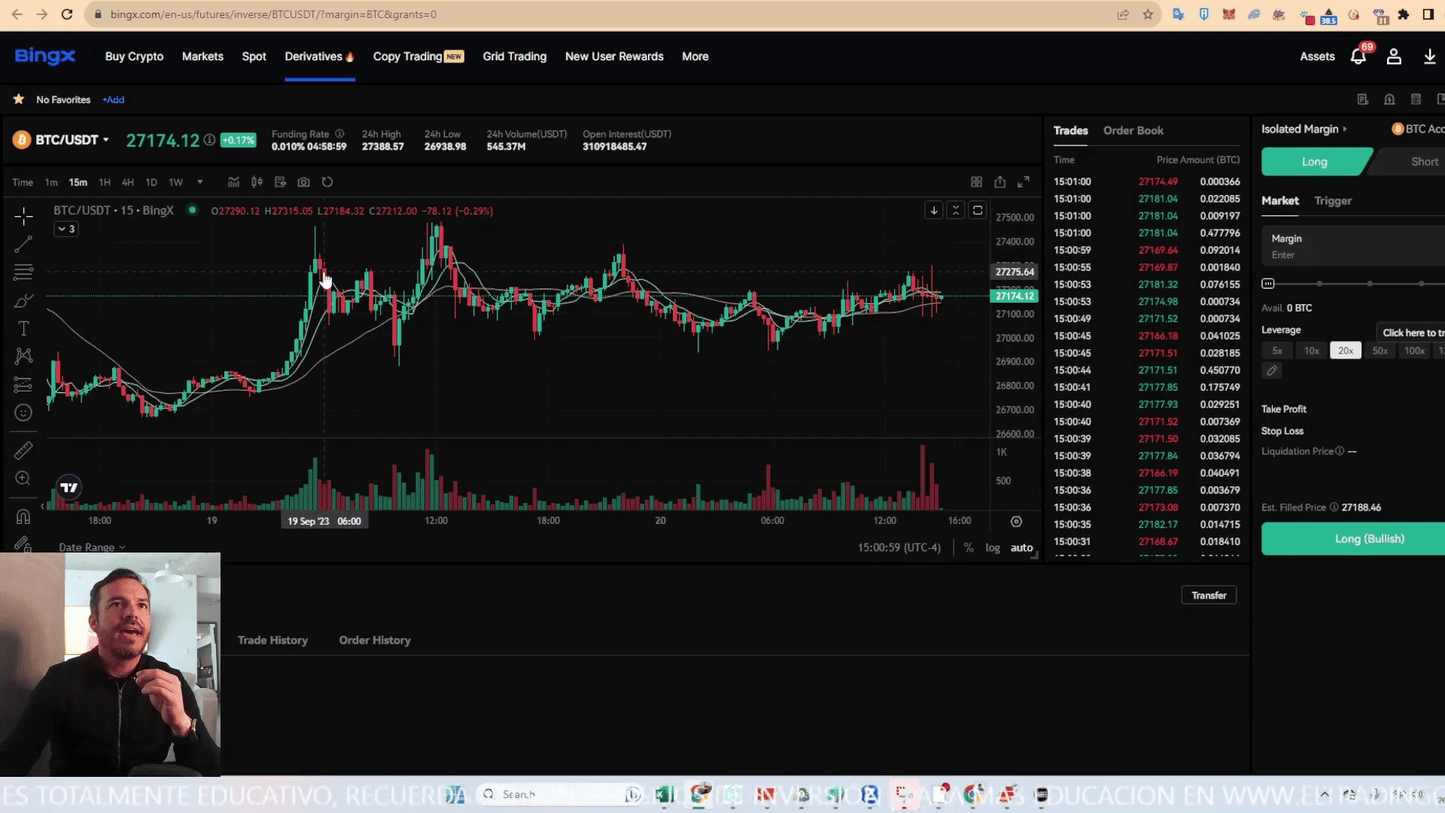Edit custom leverage with pencil icon
Viewport: 1445px width, 813px height.
tap(1272, 371)
